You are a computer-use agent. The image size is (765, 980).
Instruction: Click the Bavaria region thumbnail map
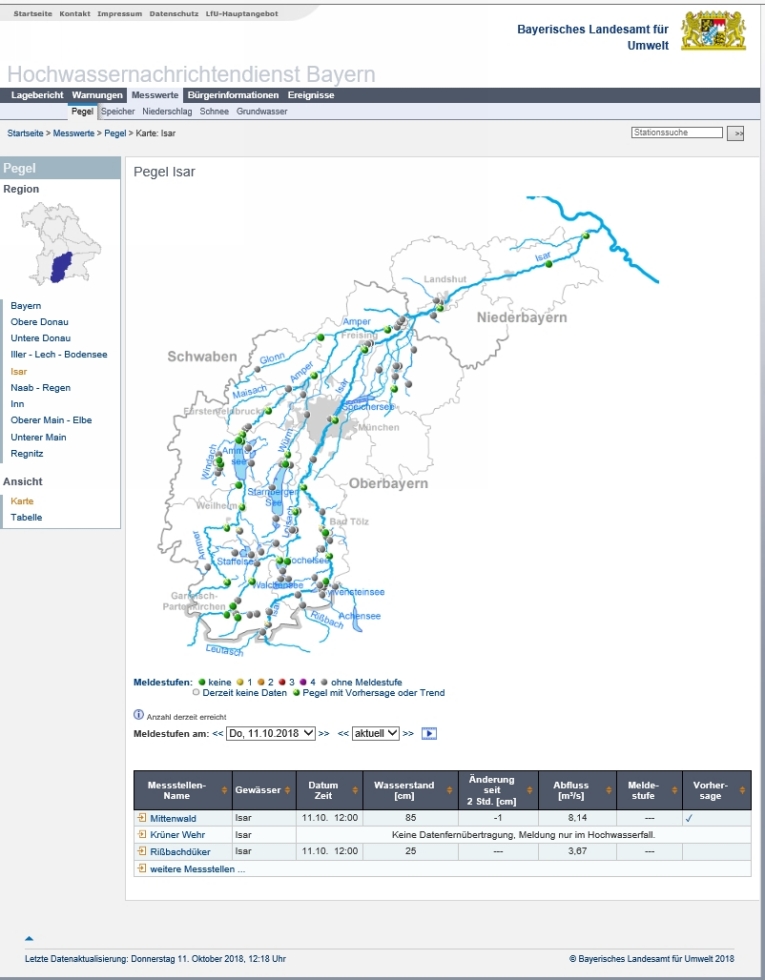coord(61,243)
